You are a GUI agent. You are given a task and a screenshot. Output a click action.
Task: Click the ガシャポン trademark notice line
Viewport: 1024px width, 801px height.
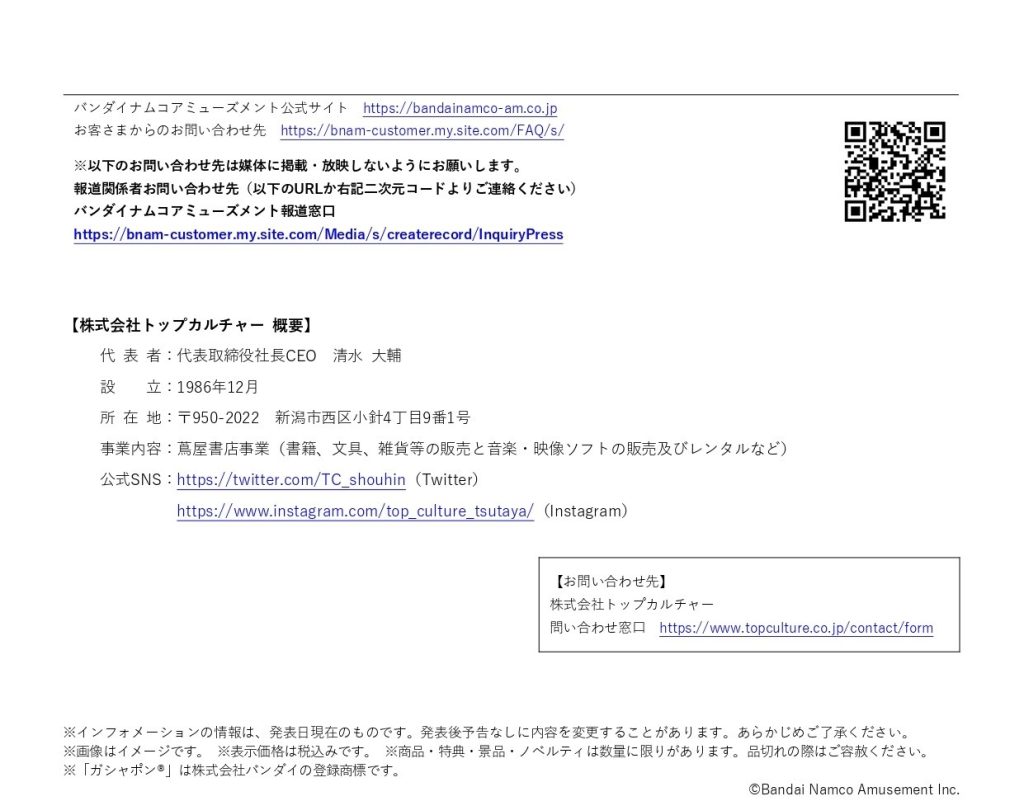(x=232, y=770)
